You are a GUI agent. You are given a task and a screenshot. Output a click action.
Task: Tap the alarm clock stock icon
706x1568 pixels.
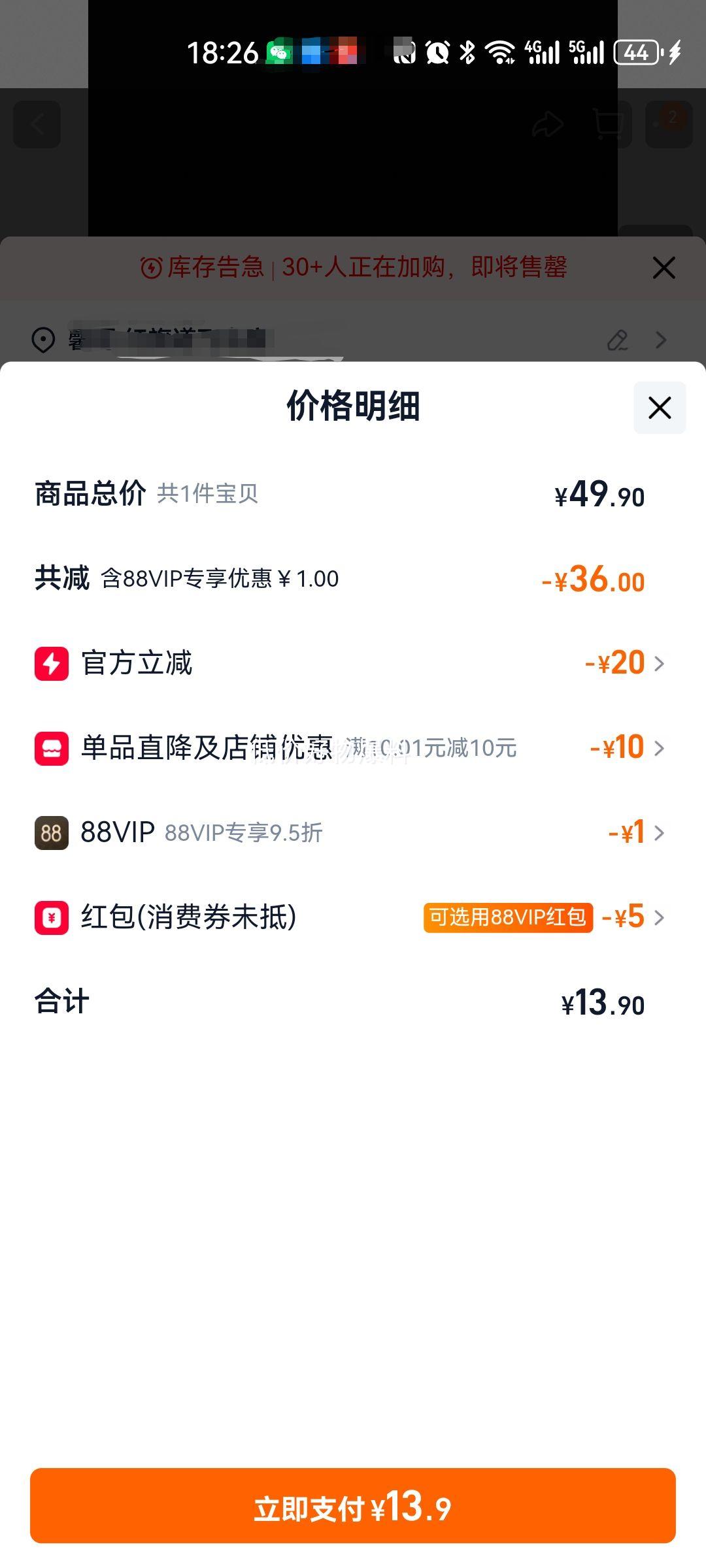pos(151,268)
